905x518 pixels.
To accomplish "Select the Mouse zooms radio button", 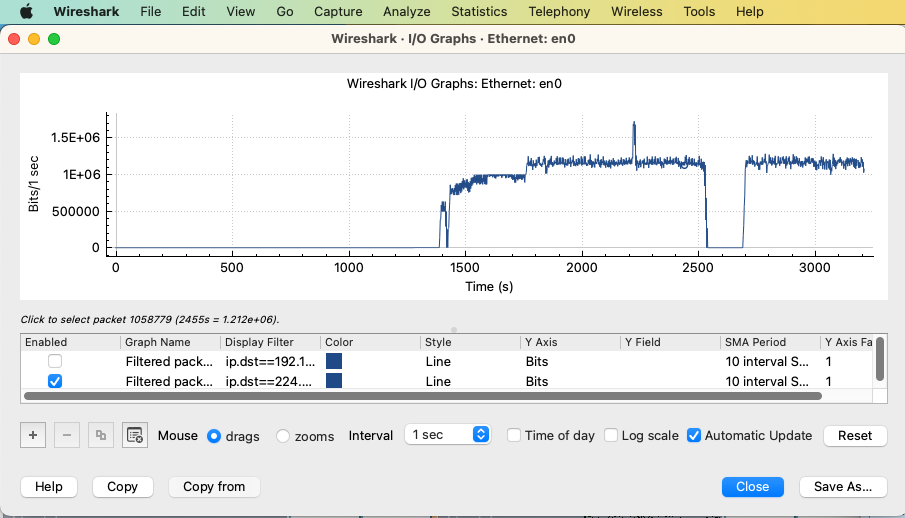I will 283,436.
